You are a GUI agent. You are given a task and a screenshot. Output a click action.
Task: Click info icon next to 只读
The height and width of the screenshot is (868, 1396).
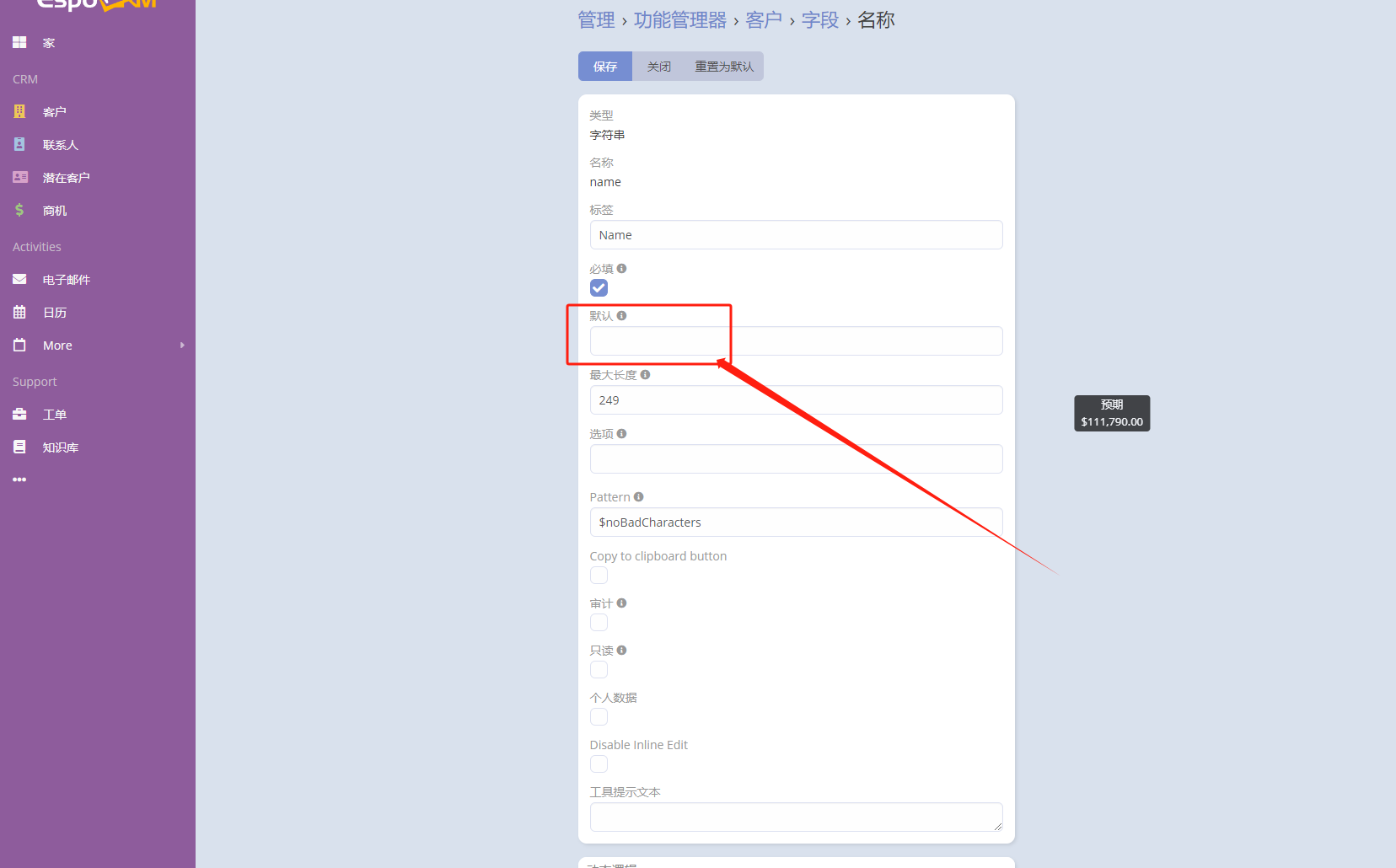click(x=621, y=650)
